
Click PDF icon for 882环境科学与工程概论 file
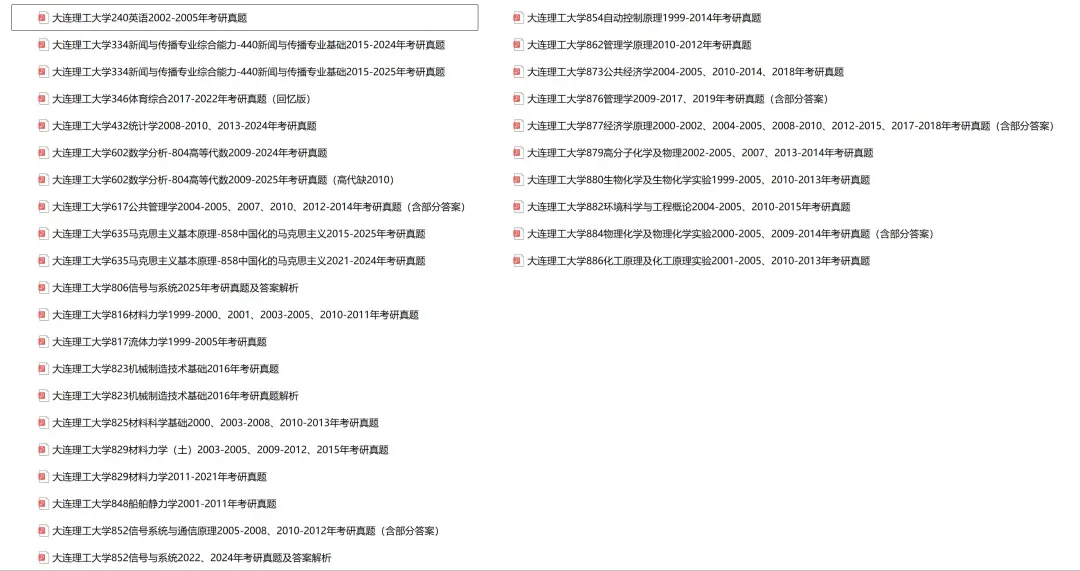click(518, 207)
